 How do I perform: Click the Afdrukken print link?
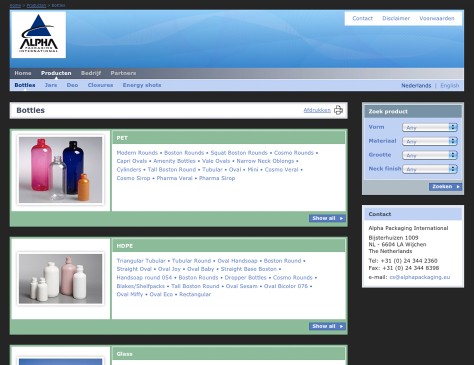point(317,110)
